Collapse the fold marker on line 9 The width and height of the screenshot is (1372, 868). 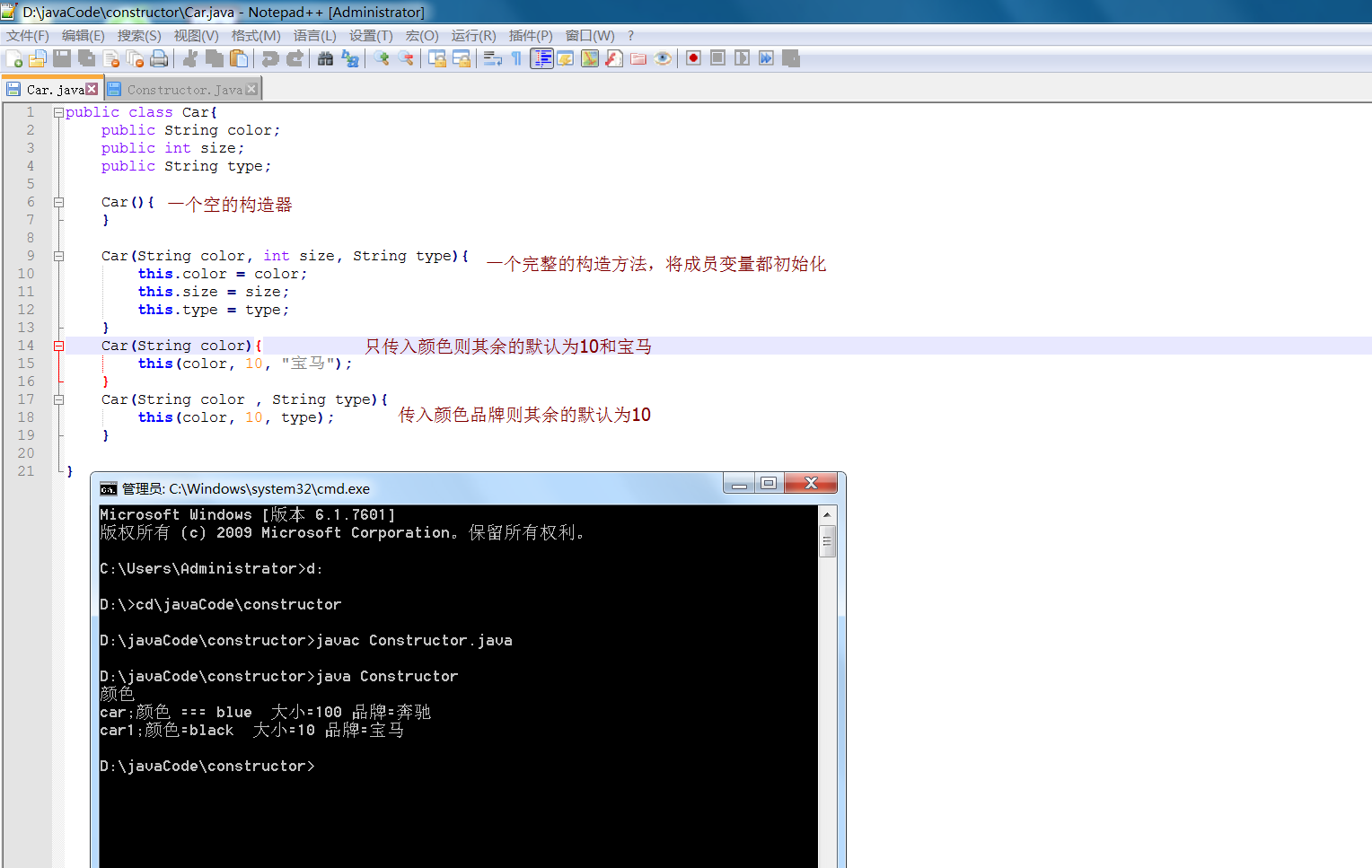click(58, 256)
